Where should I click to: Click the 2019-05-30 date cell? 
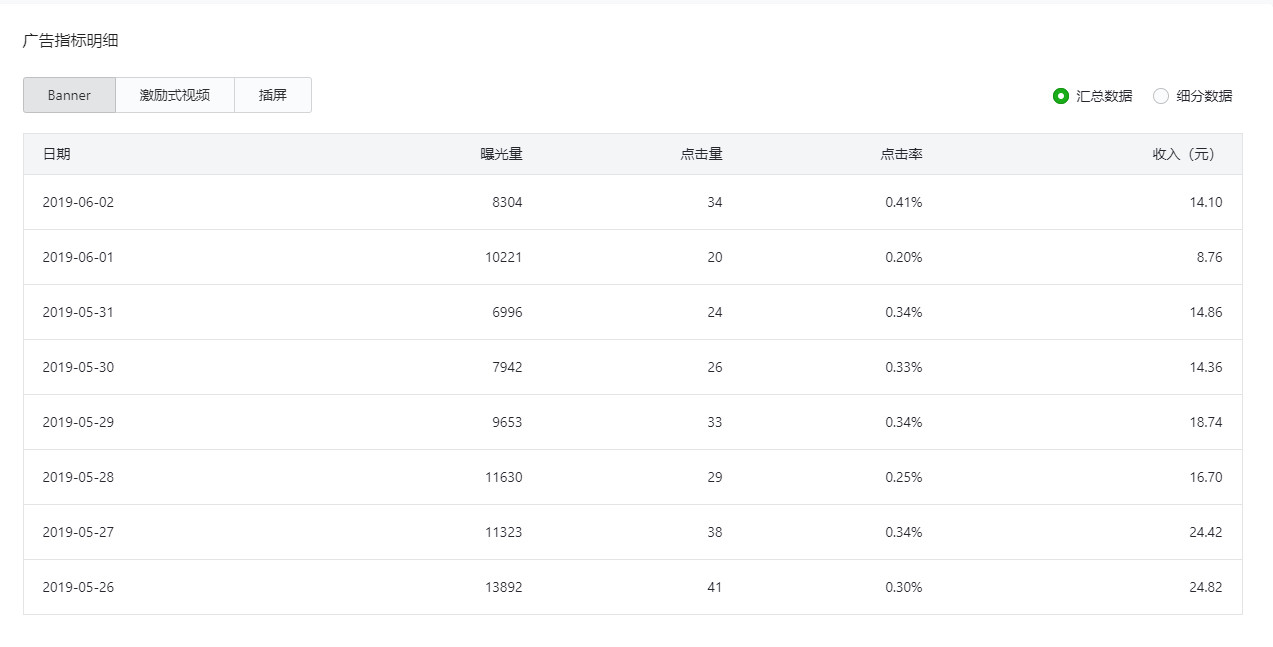point(78,367)
